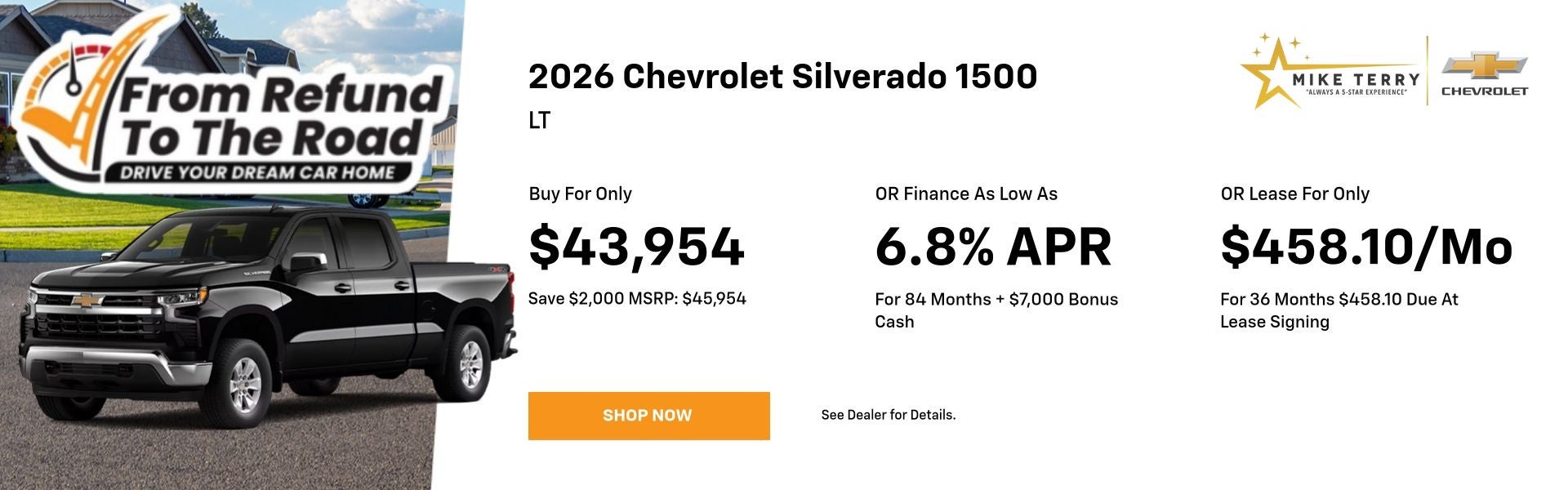Viewport: 1568px width, 490px height.
Task: Click the OR Finance As Low As header
Action: click(x=964, y=194)
